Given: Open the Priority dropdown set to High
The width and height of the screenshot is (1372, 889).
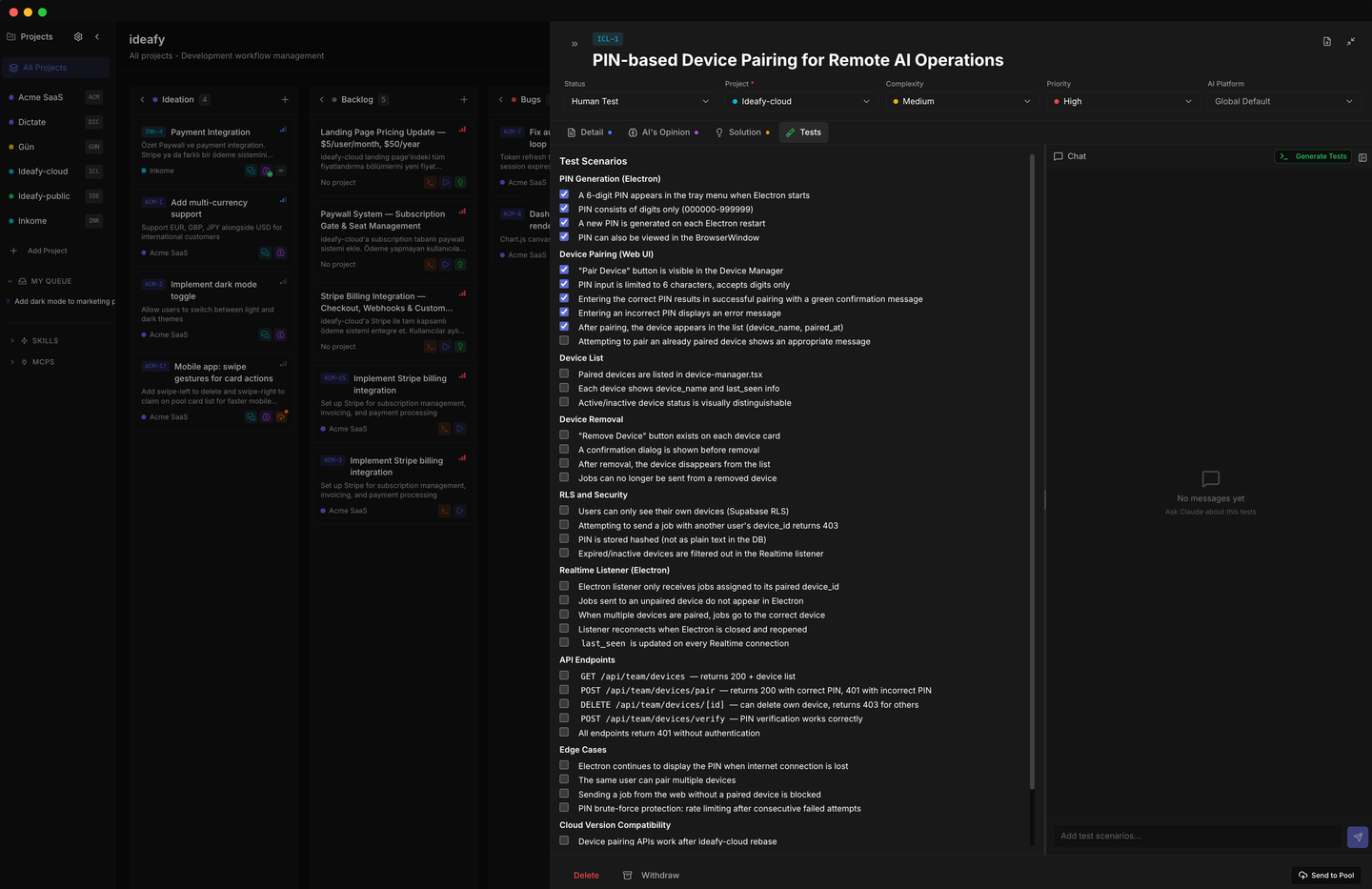Looking at the screenshot, I should 1121,101.
